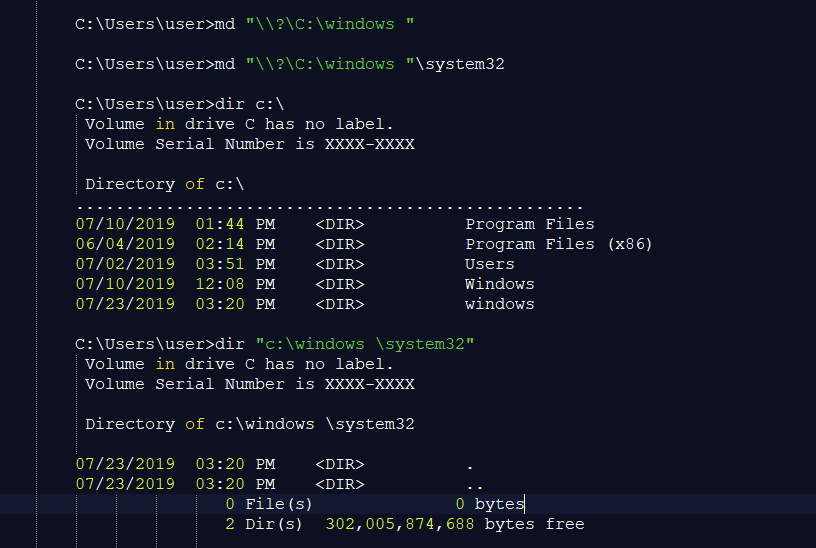Click the green "c:\windows \system32" quoted string

pos(365,344)
